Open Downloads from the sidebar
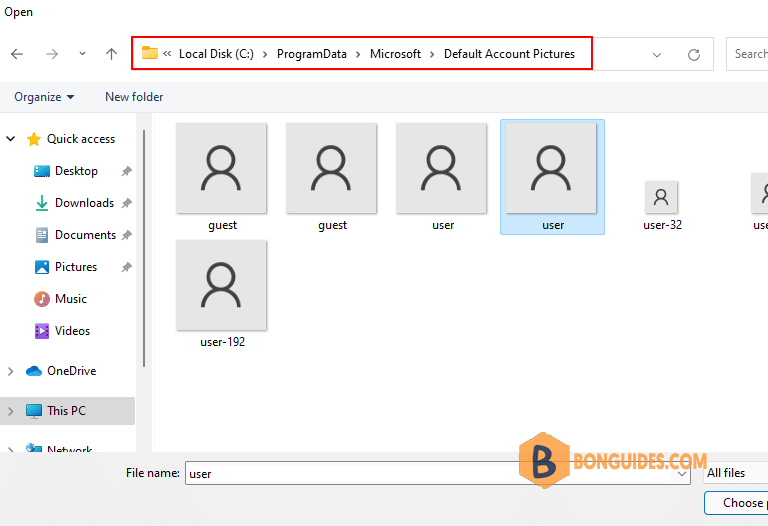Viewport: 768px width, 526px height. click(84, 203)
